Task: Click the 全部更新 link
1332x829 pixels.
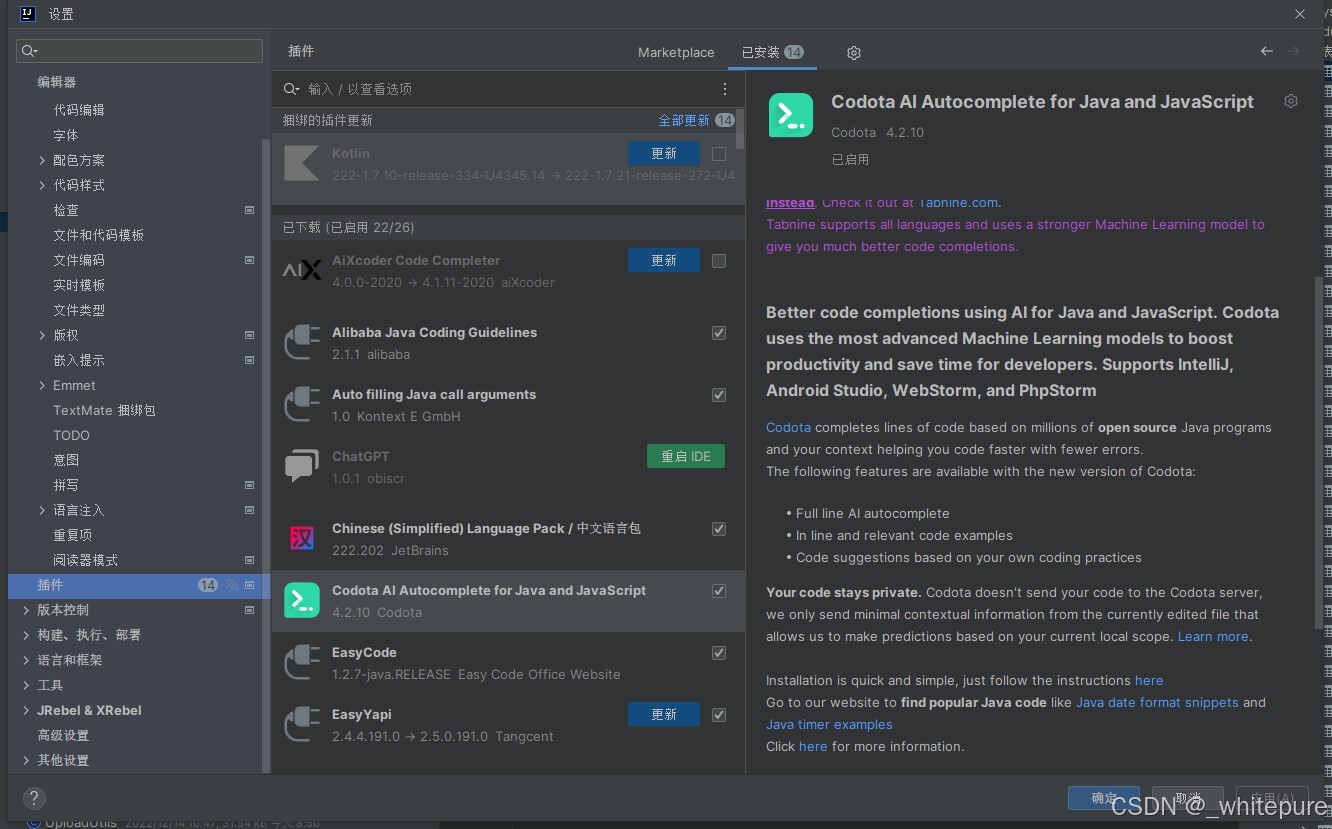Action: [684, 120]
